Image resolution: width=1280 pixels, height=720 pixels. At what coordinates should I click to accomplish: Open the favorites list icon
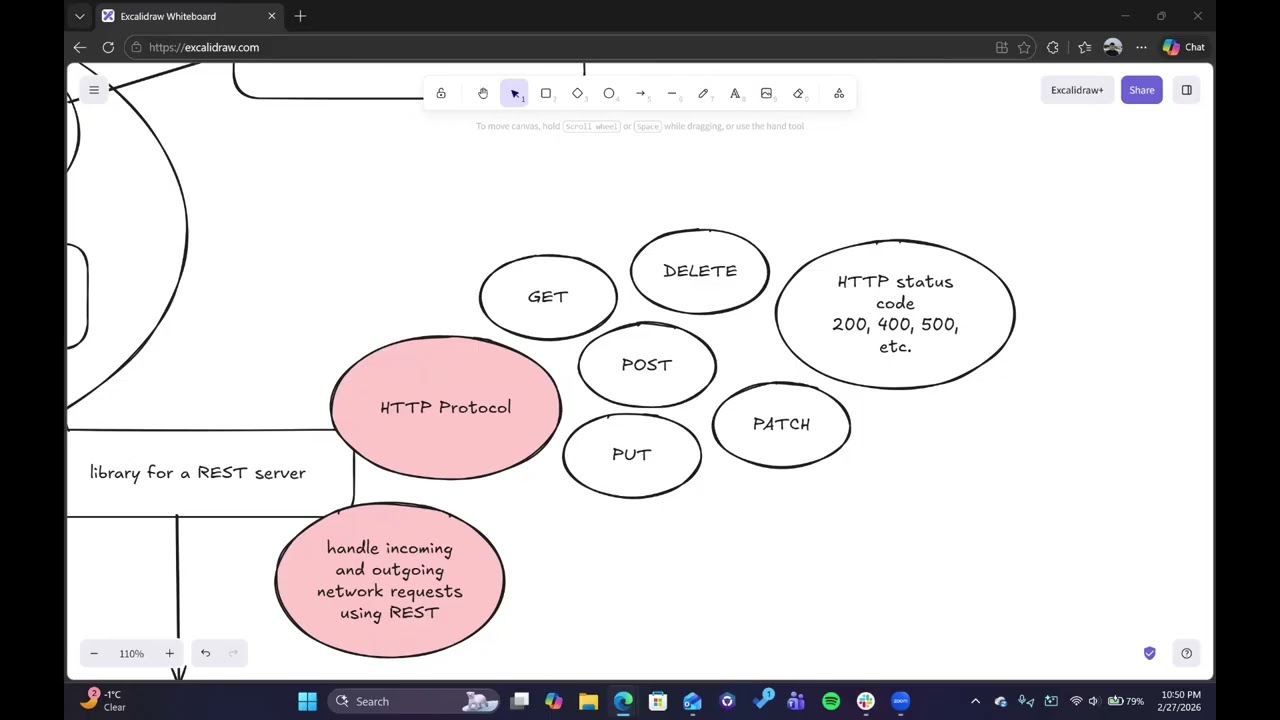click(1084, 47)
